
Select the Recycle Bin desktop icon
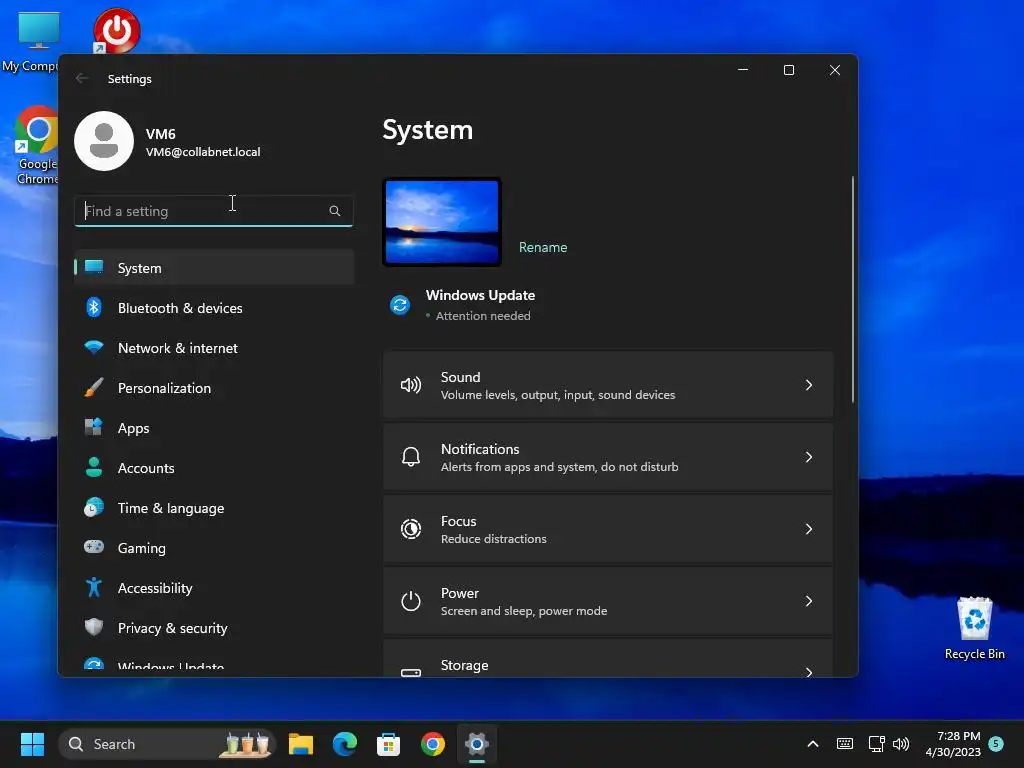(974, 628)
